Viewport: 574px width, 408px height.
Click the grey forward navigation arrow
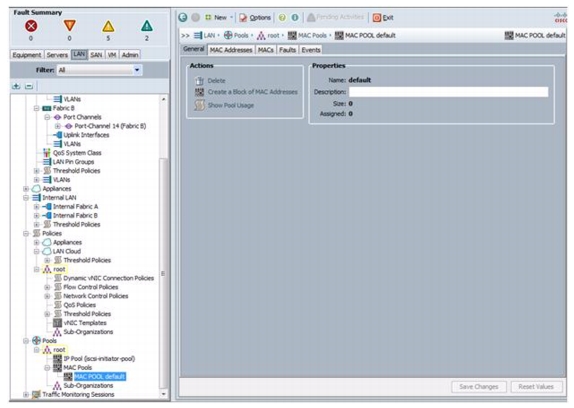pos(196,17)
